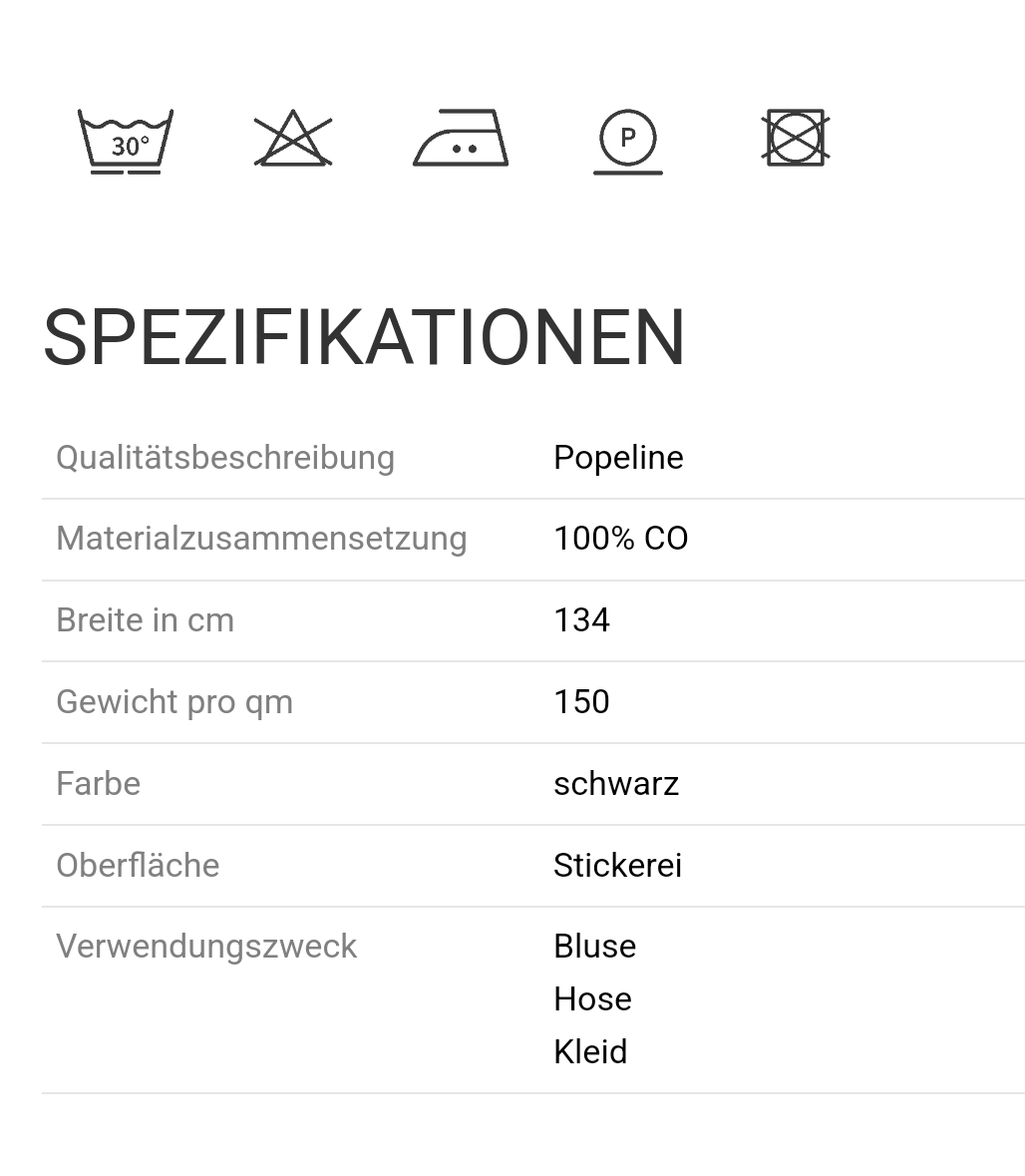Click the Stickerei surface value
1025x1176 pixels.
tap(617, 866)
